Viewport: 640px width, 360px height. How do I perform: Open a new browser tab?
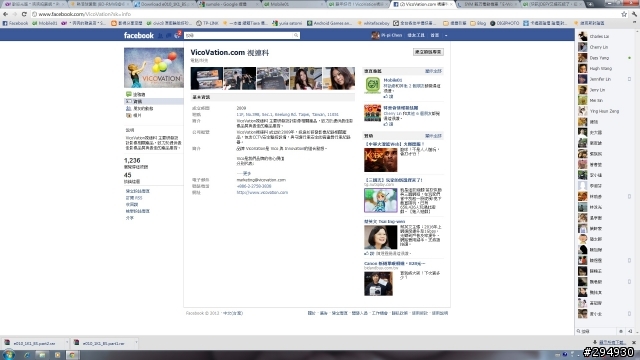[590, 4]
